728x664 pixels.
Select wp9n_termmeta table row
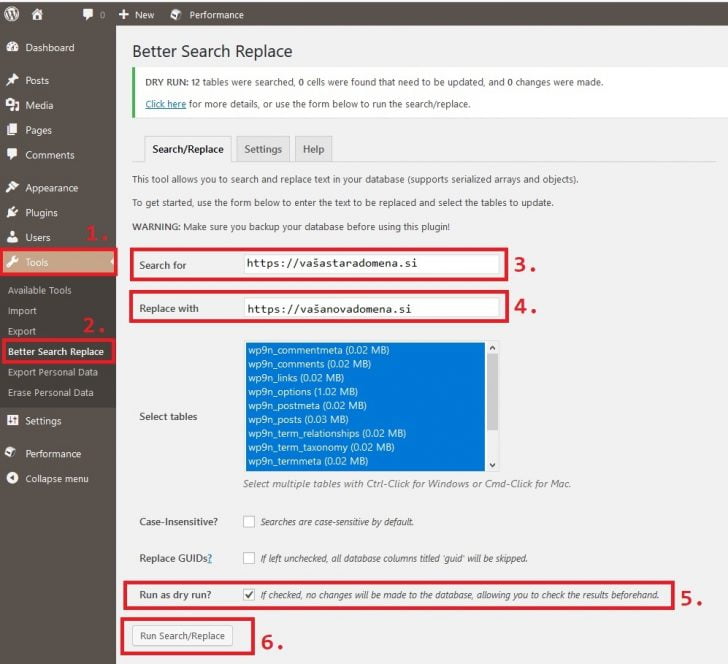(x=365, y=461)
